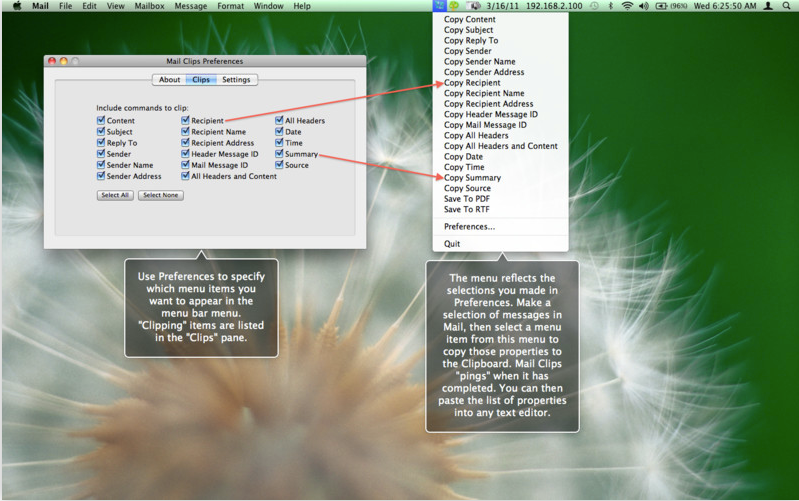The image size is (799, 501).
Task: Minimize the Mail Clips Preferences window
Action: [x=64, y=61]
